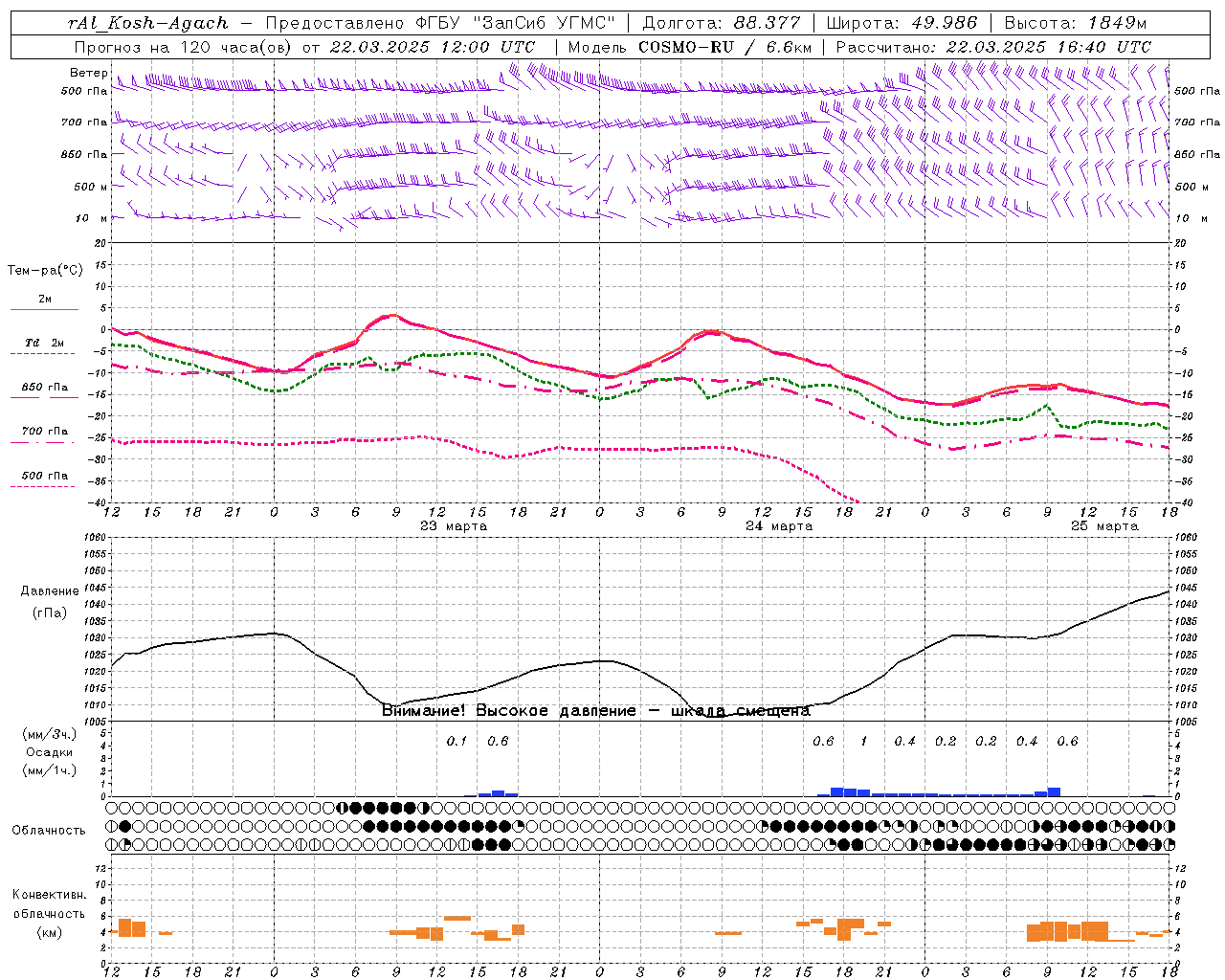Click the 23 марта date label

[454, 525]
